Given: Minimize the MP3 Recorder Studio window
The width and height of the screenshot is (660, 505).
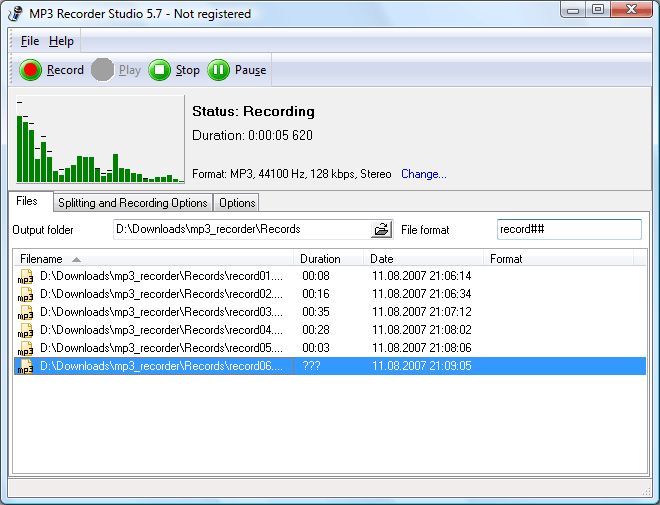Looking at the screenshot, I should pyautogui.click(x=573, y=10).
